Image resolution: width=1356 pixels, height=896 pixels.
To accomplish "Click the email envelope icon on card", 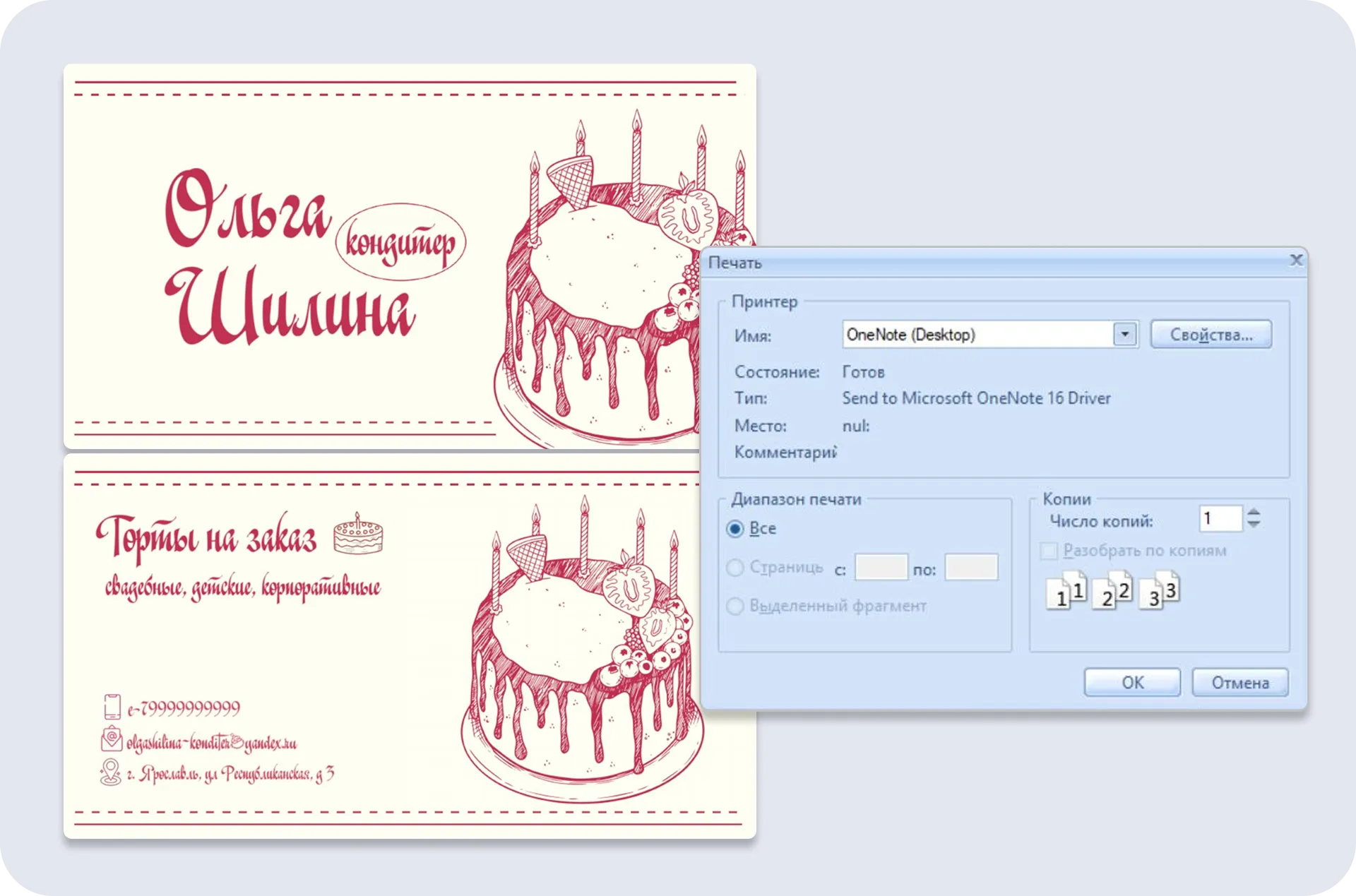I will click(112, 739).
